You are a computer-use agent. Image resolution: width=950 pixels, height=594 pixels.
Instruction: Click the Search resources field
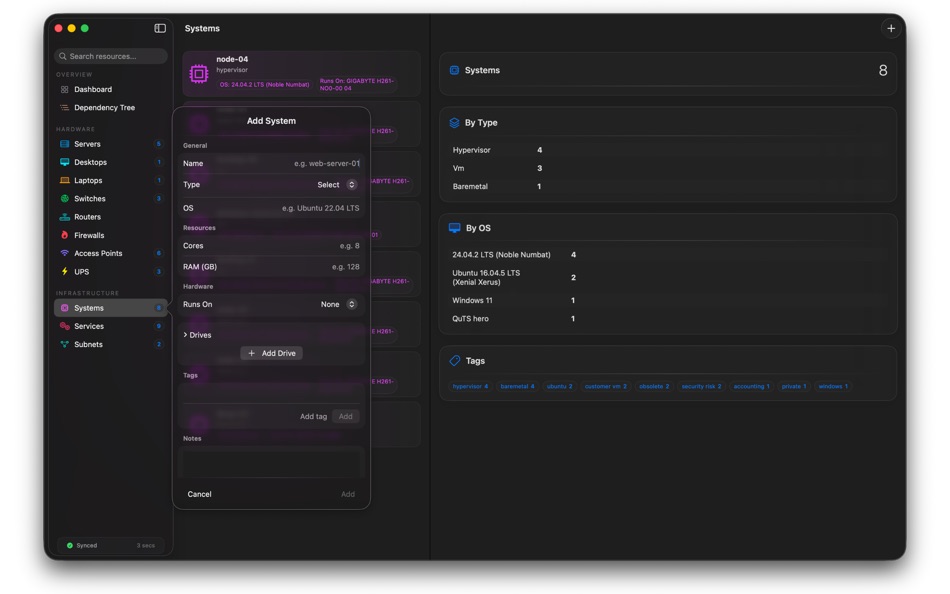pos(110,56)
